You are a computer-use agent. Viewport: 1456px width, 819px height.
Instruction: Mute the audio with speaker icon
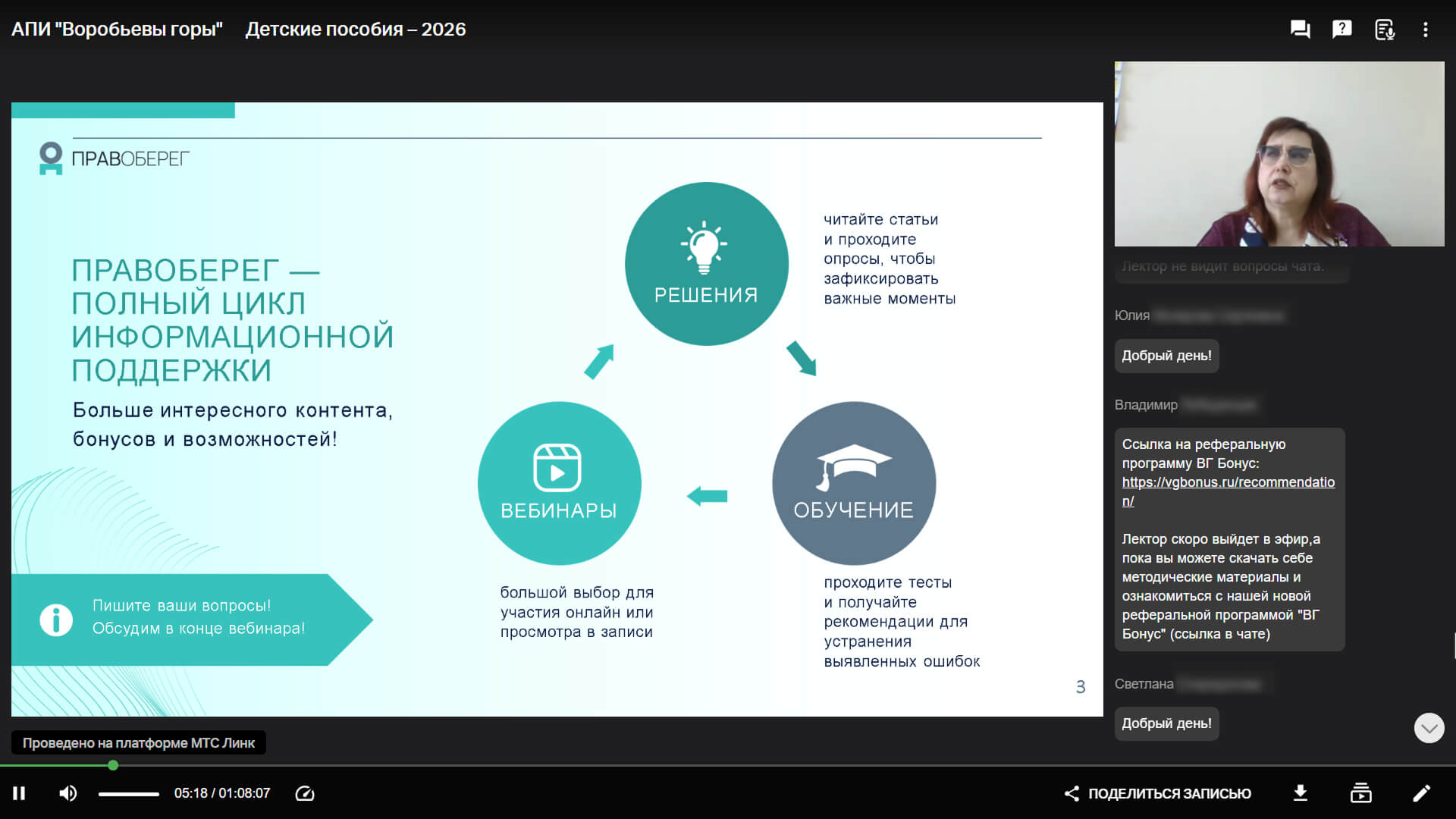(x=68, y=793)
